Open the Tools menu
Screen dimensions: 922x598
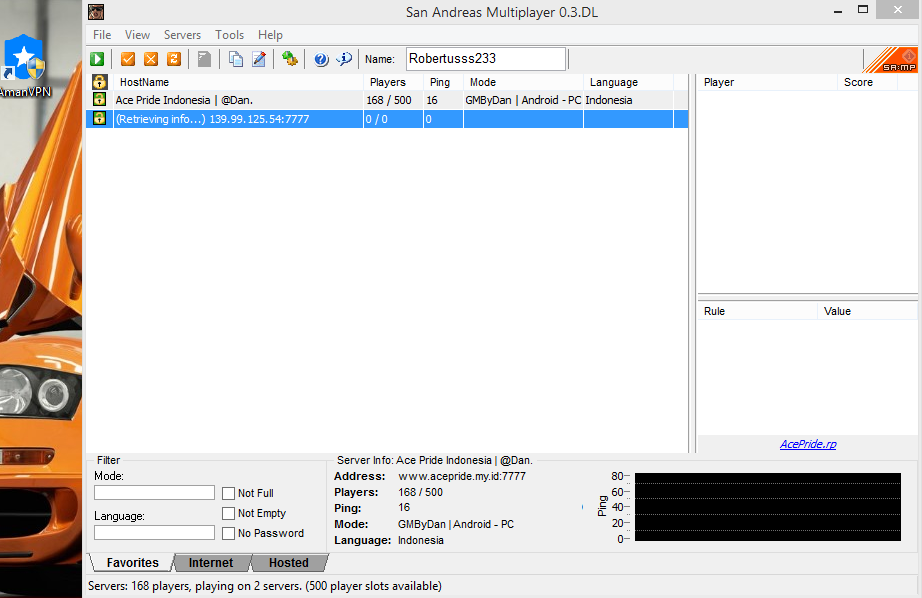pos(229,35)
